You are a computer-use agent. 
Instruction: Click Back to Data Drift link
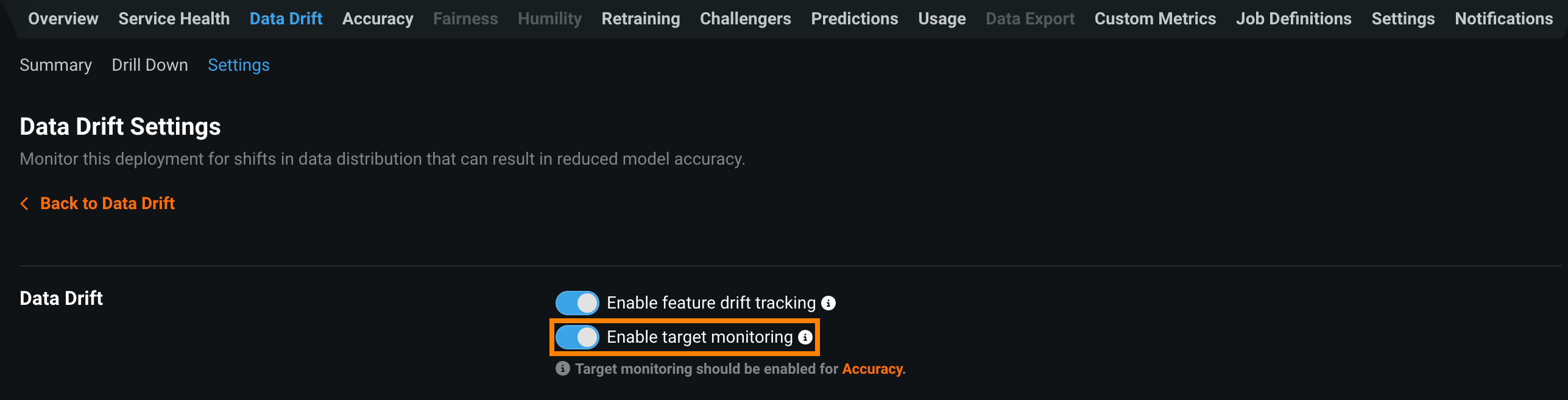coord(107,204)
